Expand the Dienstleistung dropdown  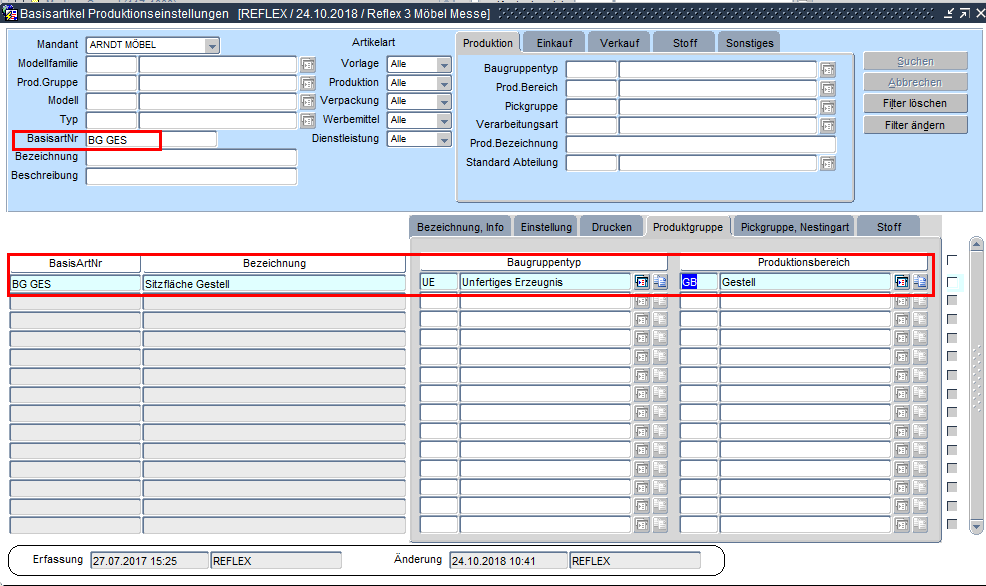[444, 139]
